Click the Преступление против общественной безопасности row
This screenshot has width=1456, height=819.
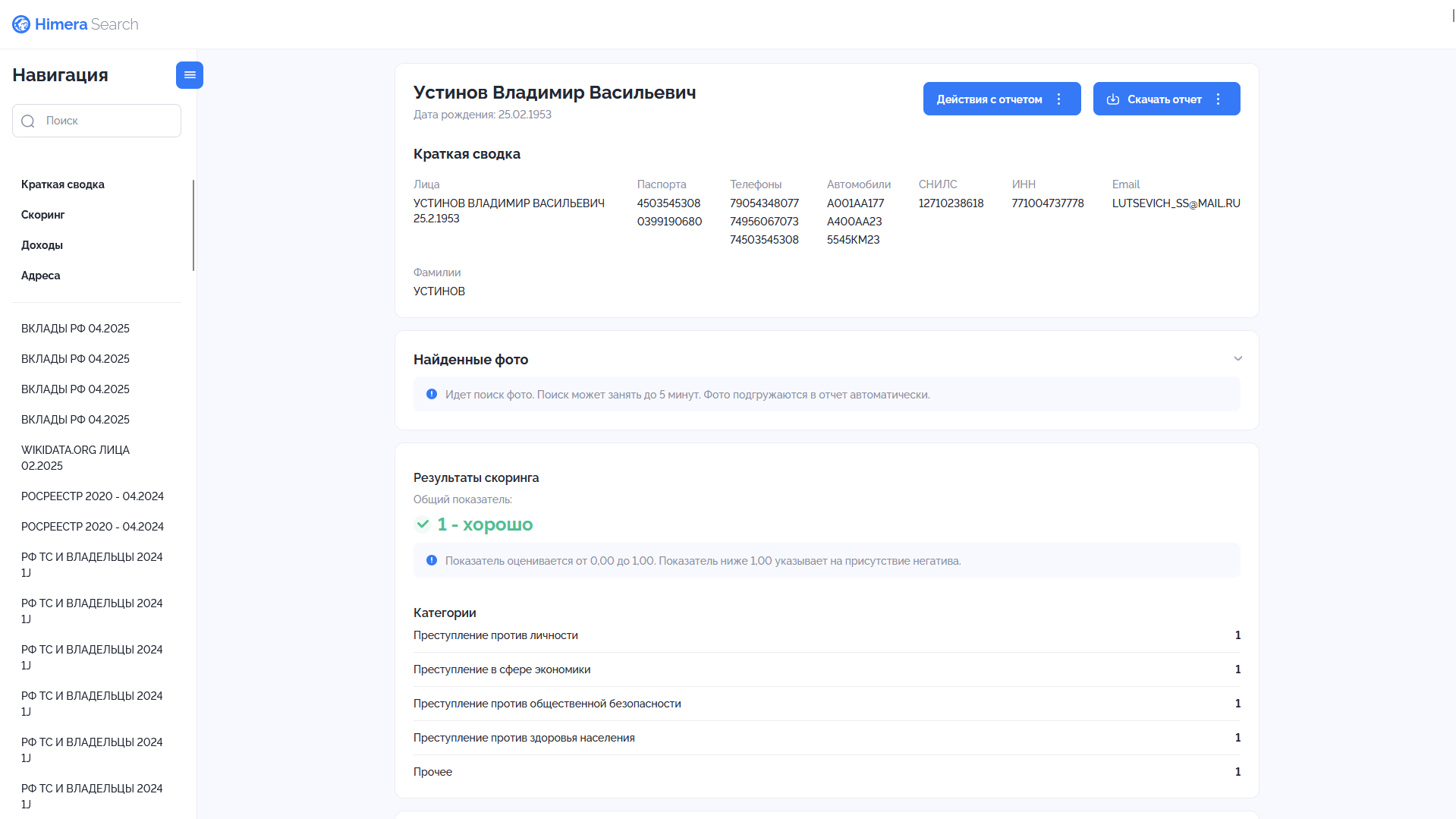point(827,704)
